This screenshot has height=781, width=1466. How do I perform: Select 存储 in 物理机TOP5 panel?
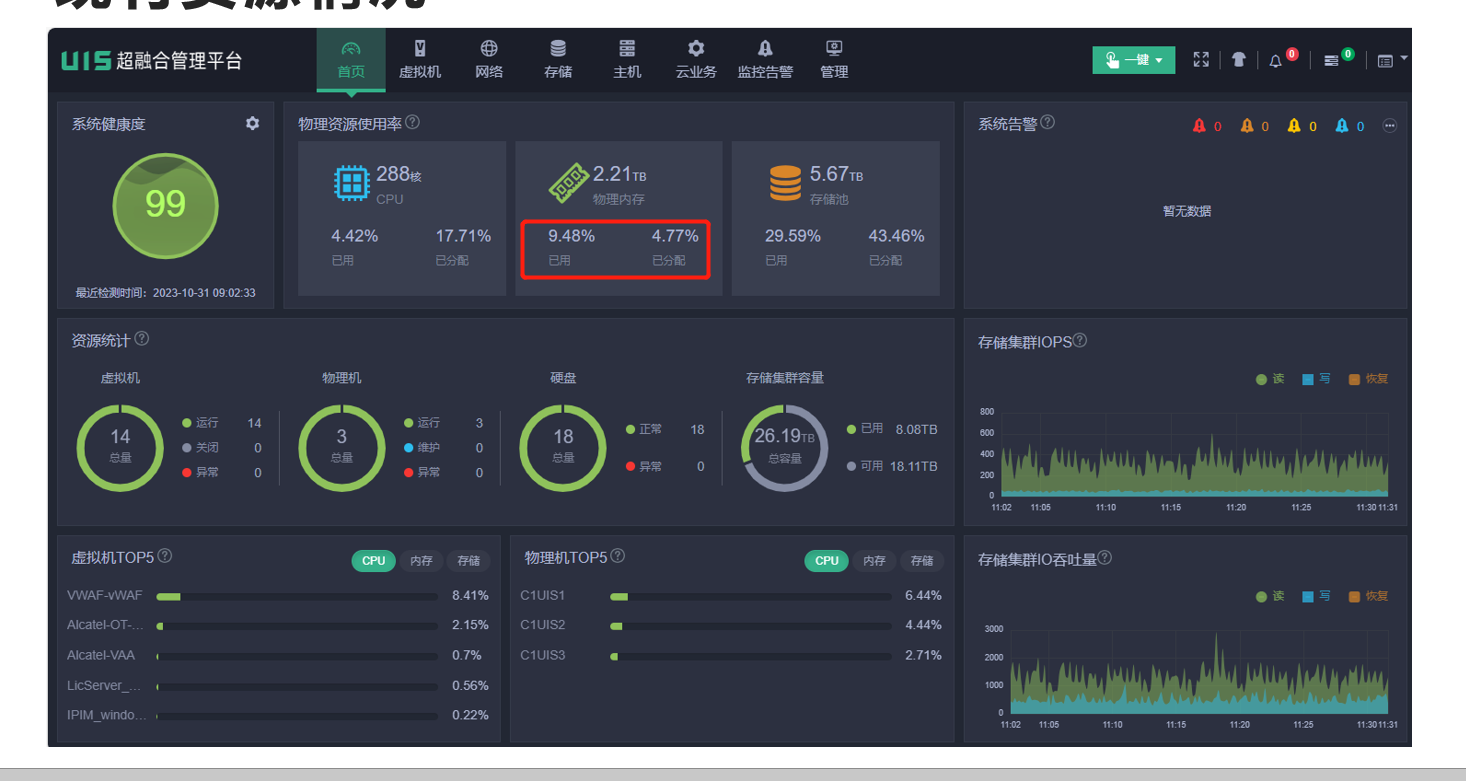[922, 561]
